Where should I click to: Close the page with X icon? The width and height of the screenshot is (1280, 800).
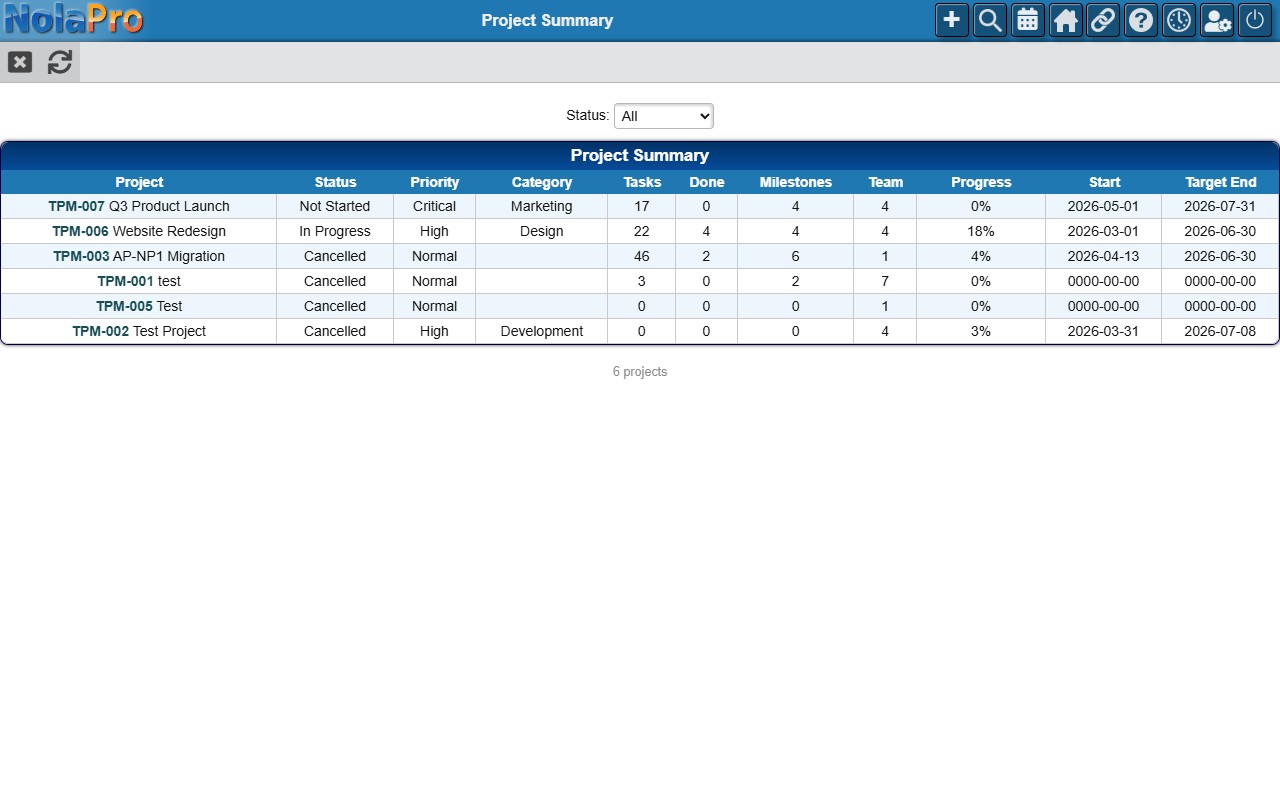coord(20,62)
